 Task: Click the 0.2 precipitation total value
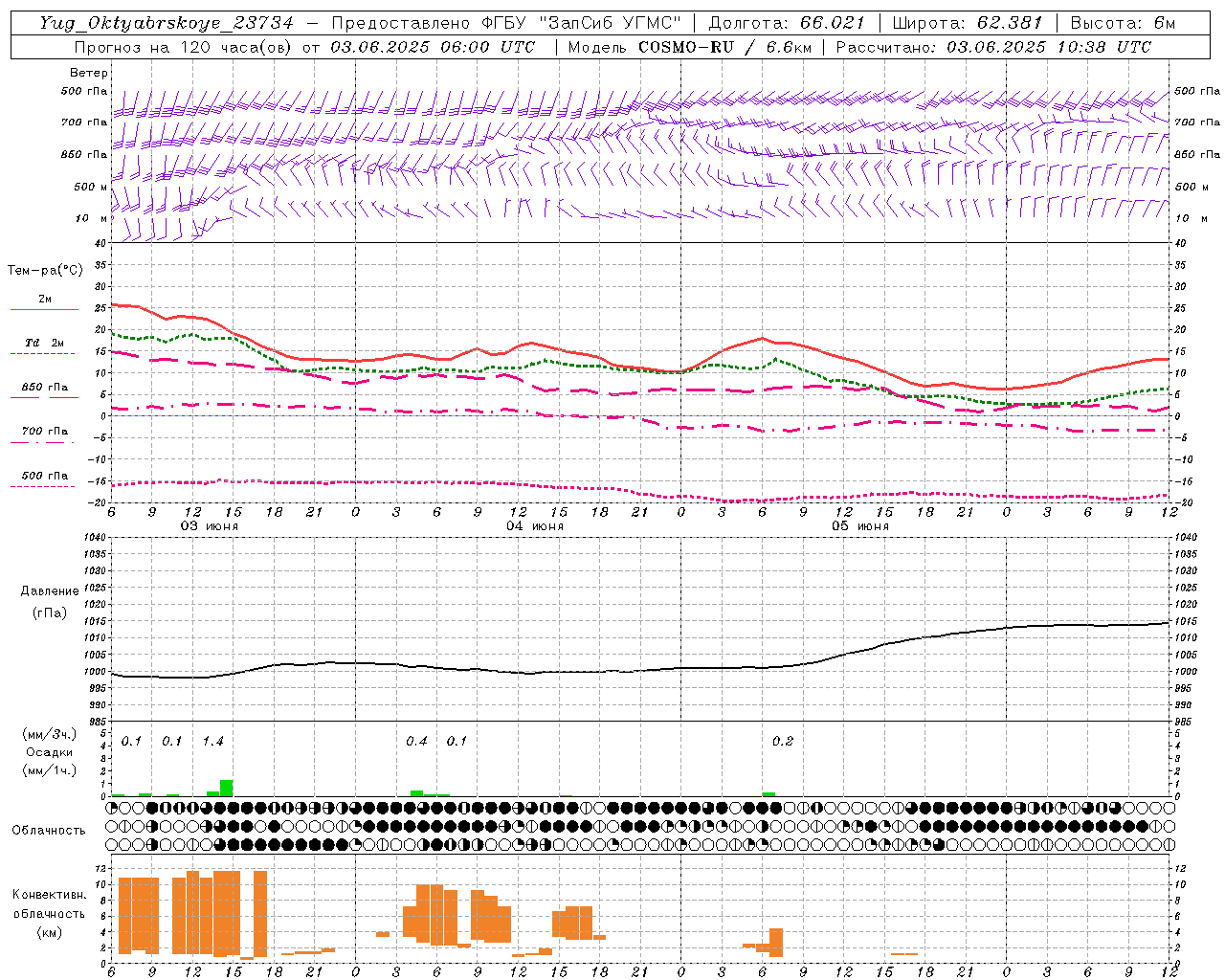point(783,742)
